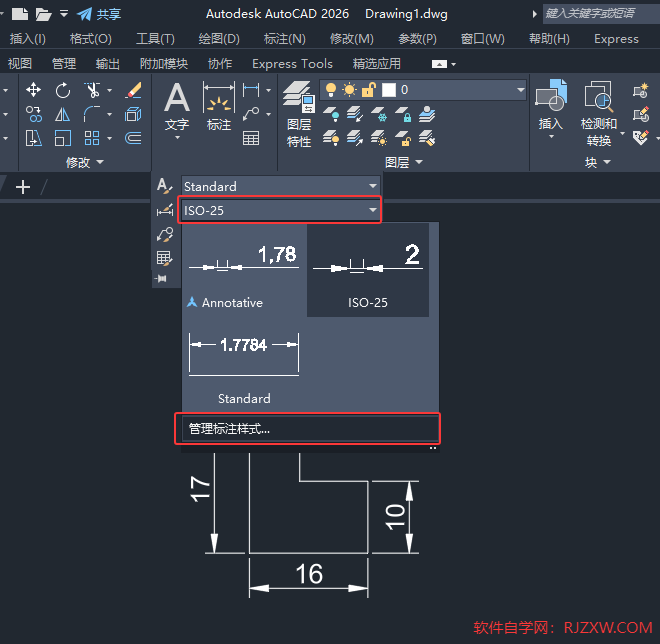660x644 pixels.
Task: Click the multileader style icon
Action: pyautogui.click(x=165, y=234)
